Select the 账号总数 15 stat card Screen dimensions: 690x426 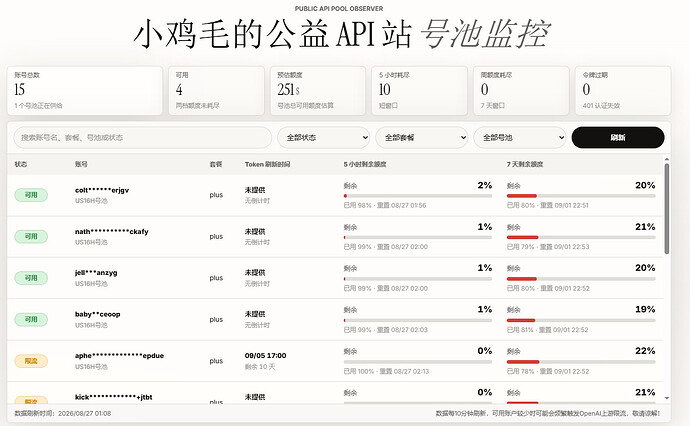coord(84,91)
